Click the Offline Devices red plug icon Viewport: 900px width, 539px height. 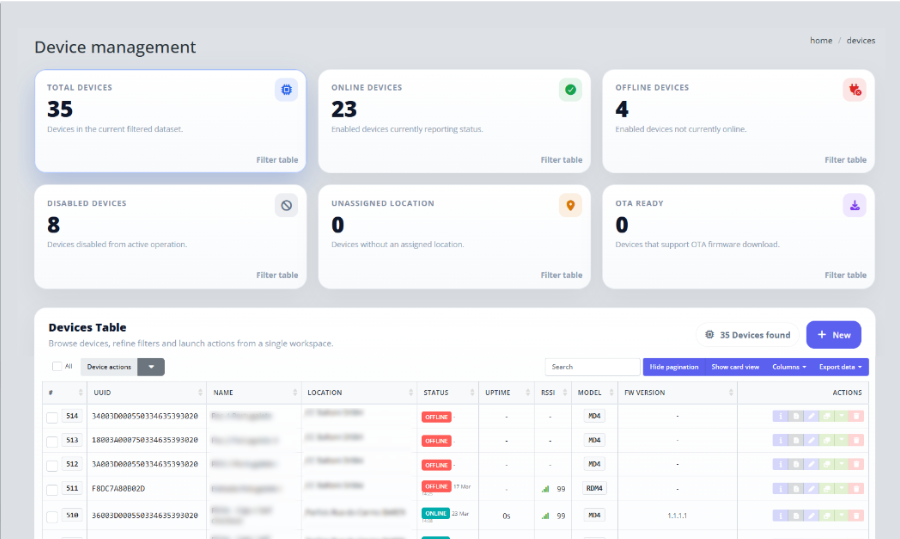pyautogui.click(x=854, y=90)
